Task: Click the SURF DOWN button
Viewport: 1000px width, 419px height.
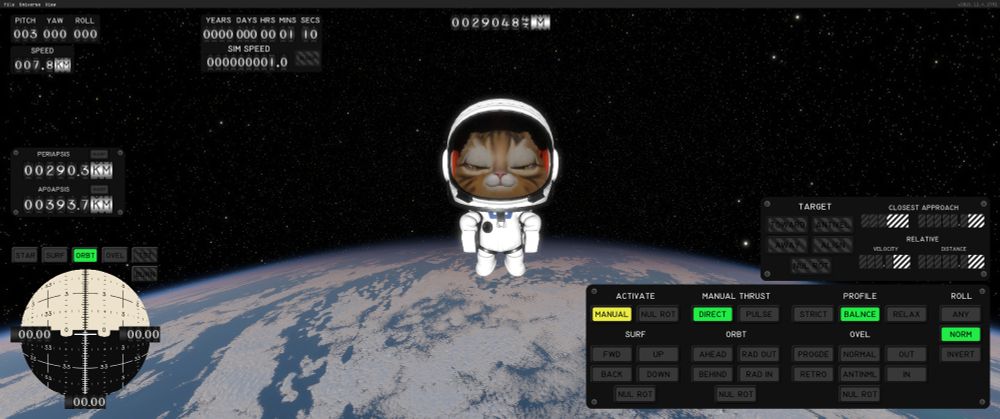Action: (x=658, y=374)
